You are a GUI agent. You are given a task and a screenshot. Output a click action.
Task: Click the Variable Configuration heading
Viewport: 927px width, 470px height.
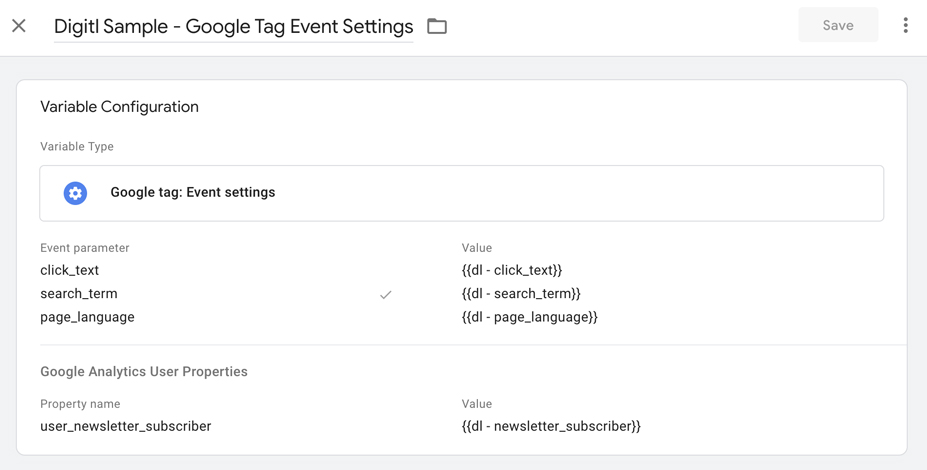119,107
